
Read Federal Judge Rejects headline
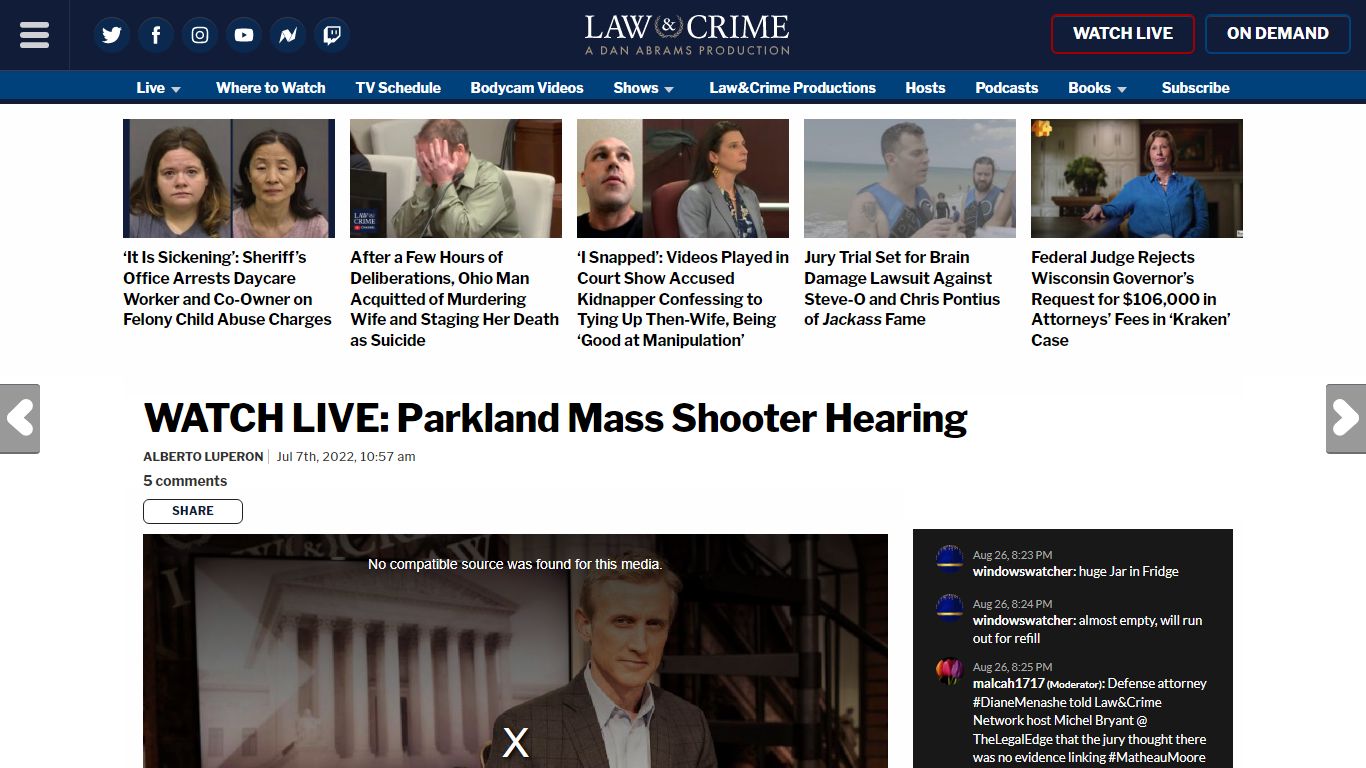(x=1131, y=299)
